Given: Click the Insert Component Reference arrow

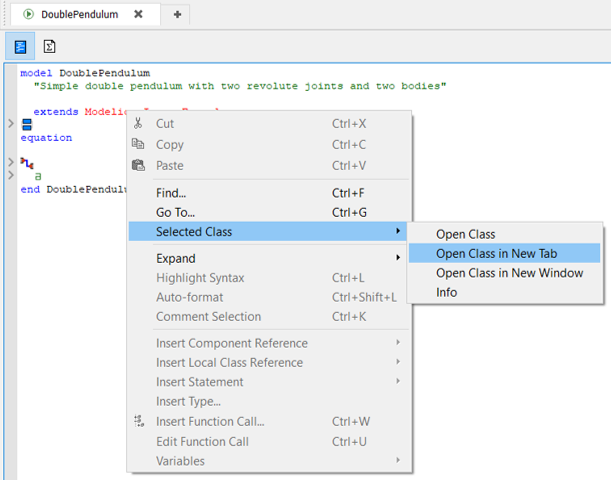Looking at the screenshot, I should 398,342.
